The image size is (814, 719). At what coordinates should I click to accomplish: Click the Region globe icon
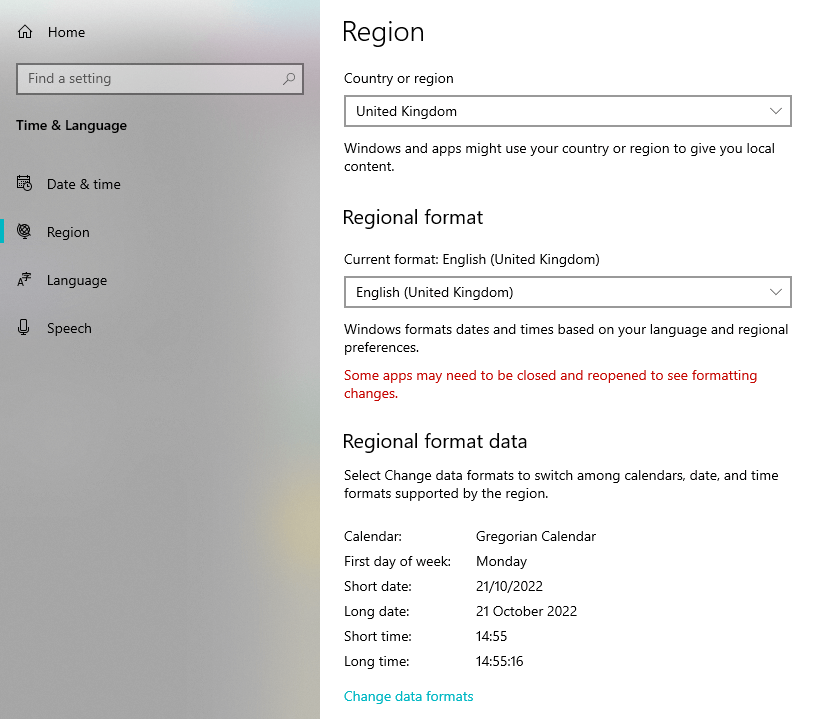25,232
